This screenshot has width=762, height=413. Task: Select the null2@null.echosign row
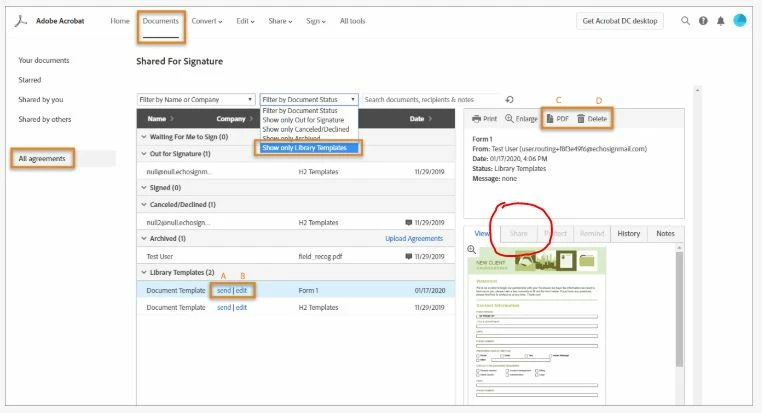pos(296,223)
